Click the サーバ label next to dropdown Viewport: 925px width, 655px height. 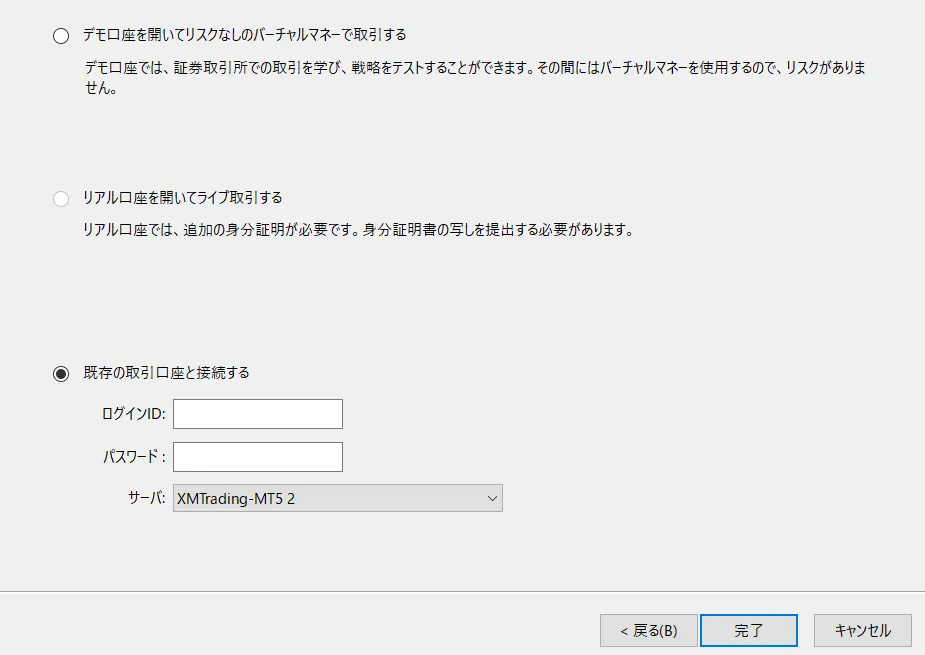click(147, 497)
